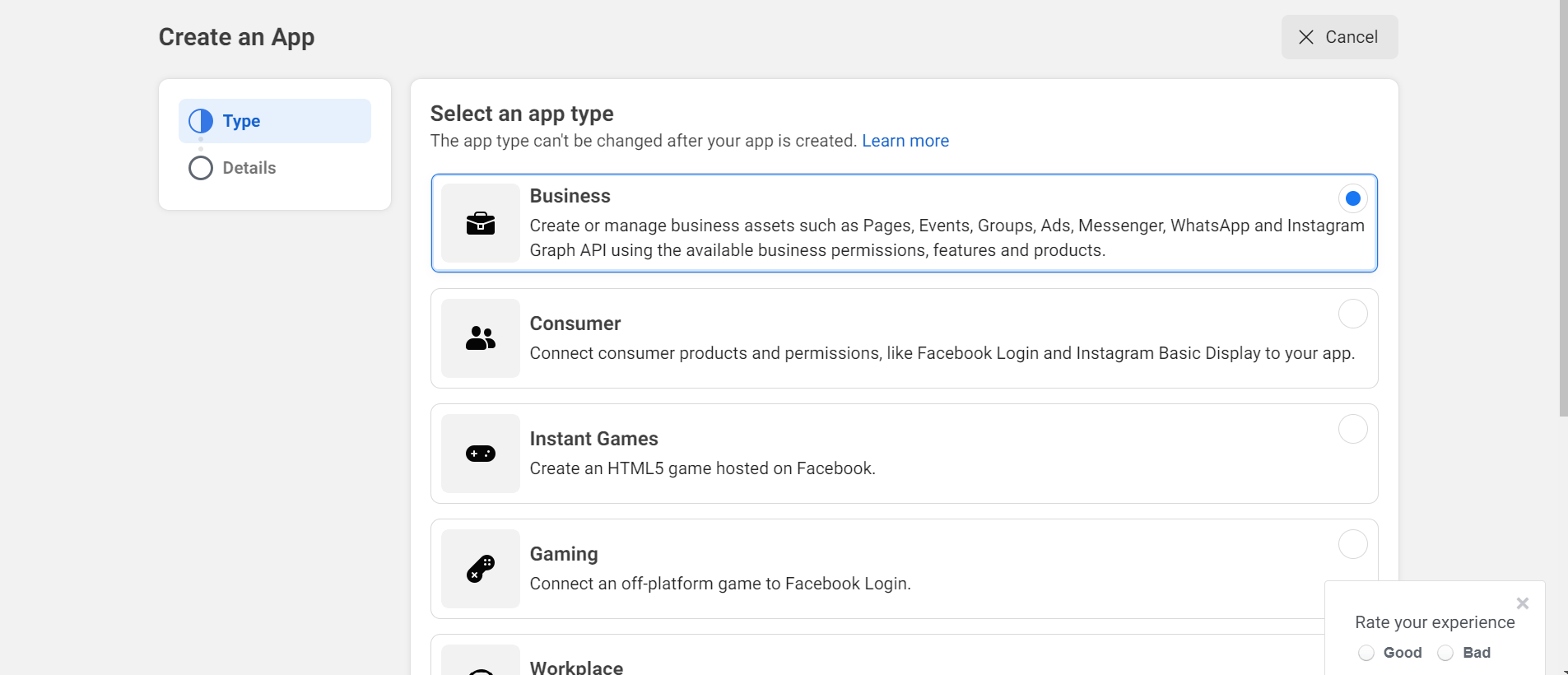The width and height of the screenshot is (1568, 675).
Task: Click the Workplace heading text
Action: (x=576, y=667)
